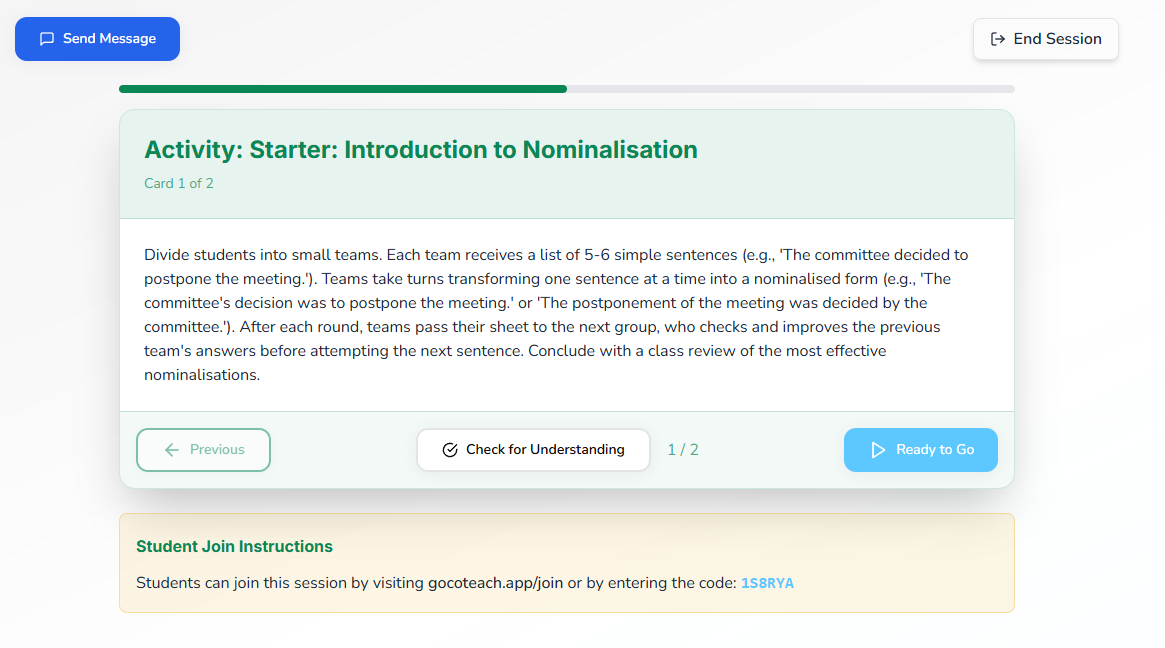Click the left arrow icon on Previous
1165x648 pixels.
tap(172, 450)
